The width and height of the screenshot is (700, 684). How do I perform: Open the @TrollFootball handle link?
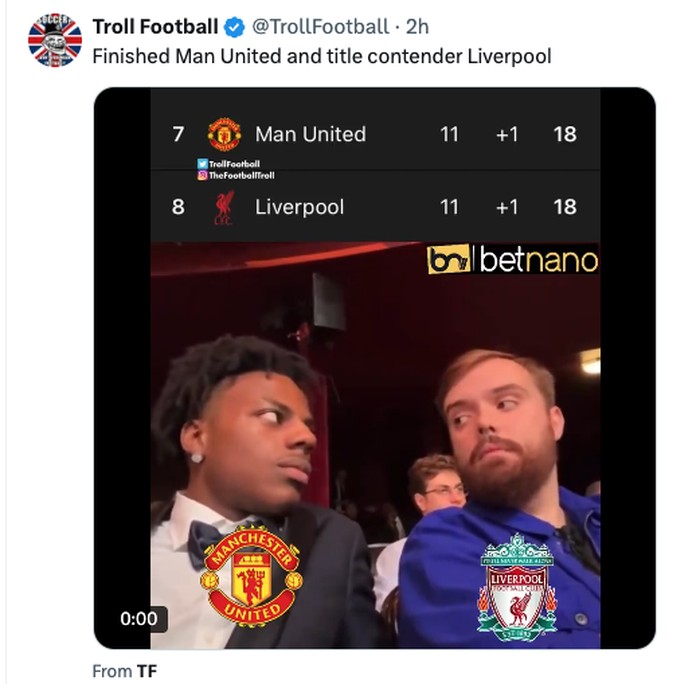tap(320, 27)
